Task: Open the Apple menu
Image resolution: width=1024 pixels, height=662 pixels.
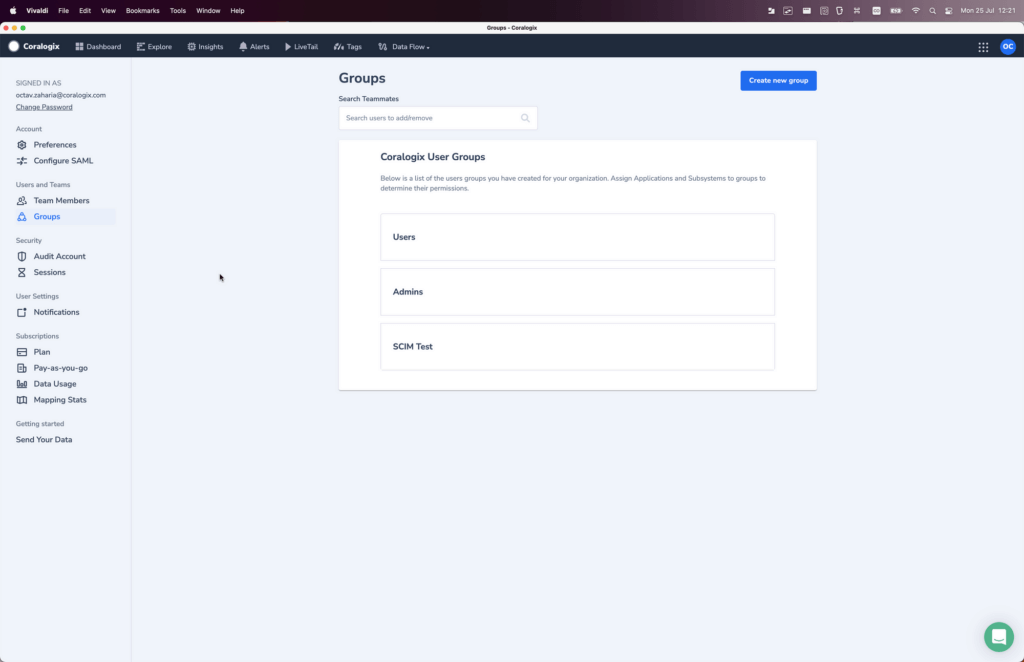Action: pyautogui.click(x=12, y=10)
